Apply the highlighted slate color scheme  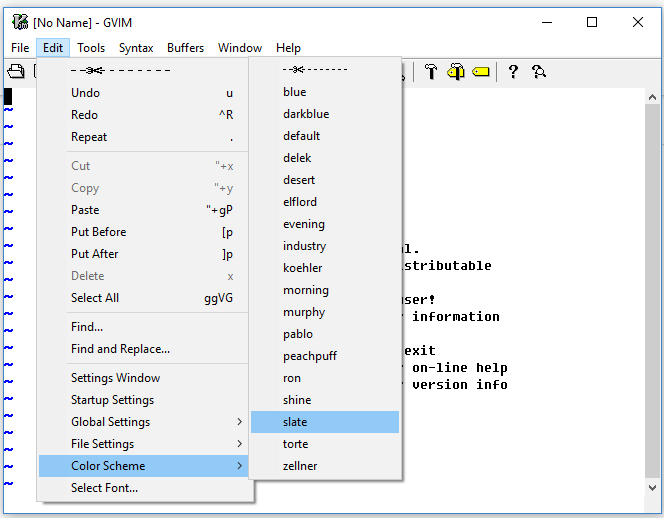click(x=325, y=422)
